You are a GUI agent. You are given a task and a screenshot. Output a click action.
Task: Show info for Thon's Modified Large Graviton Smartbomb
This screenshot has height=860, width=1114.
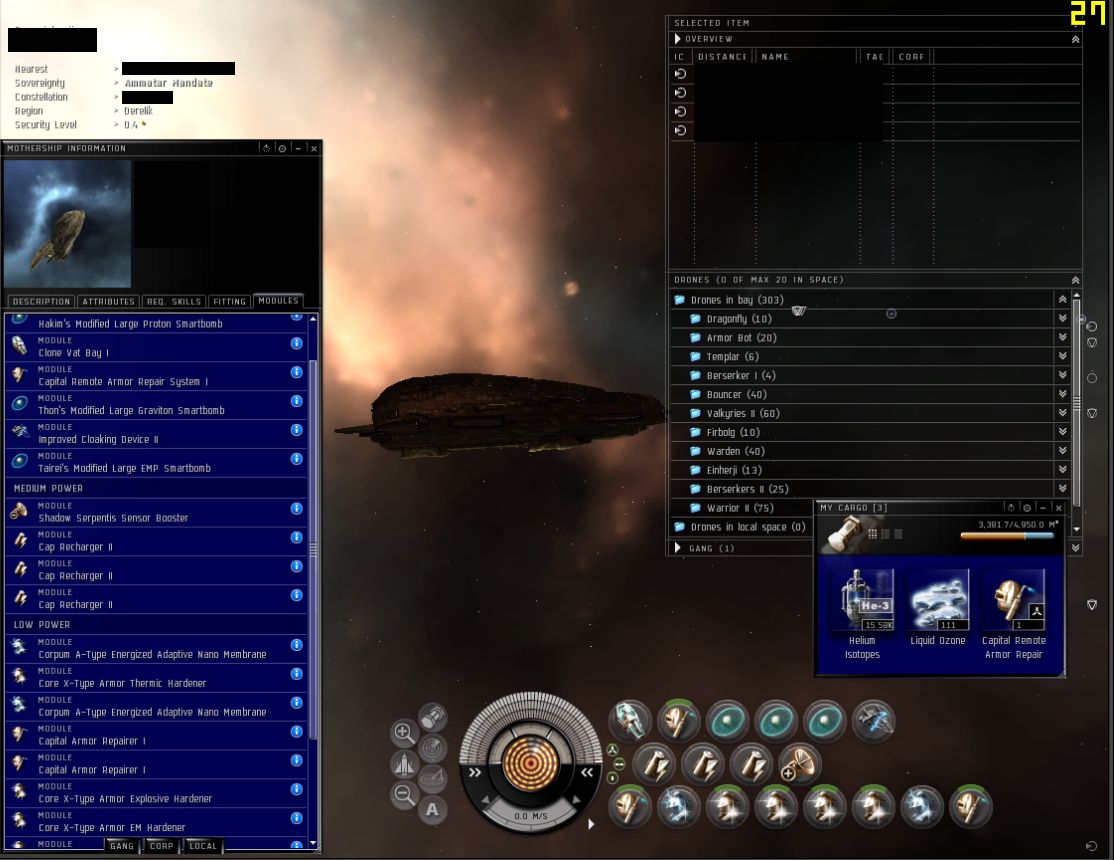click(297, 401)
